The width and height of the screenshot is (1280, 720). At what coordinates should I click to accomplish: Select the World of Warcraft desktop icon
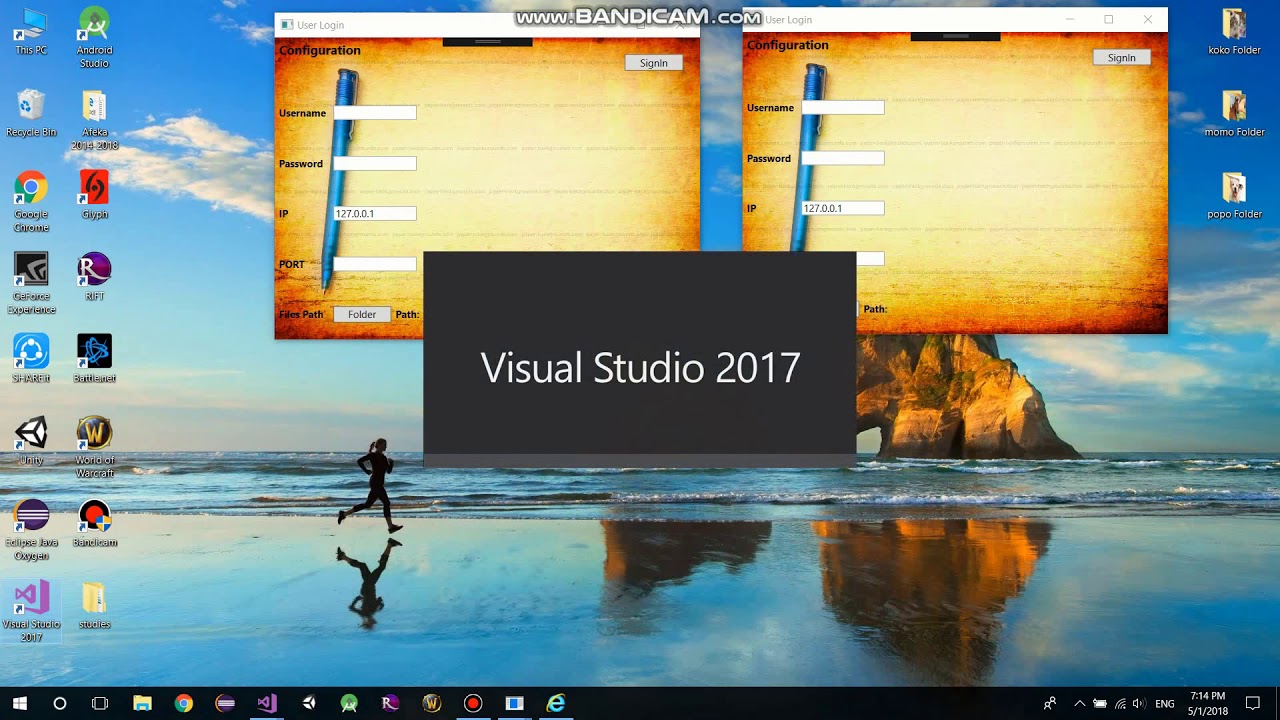click(94, 447)
